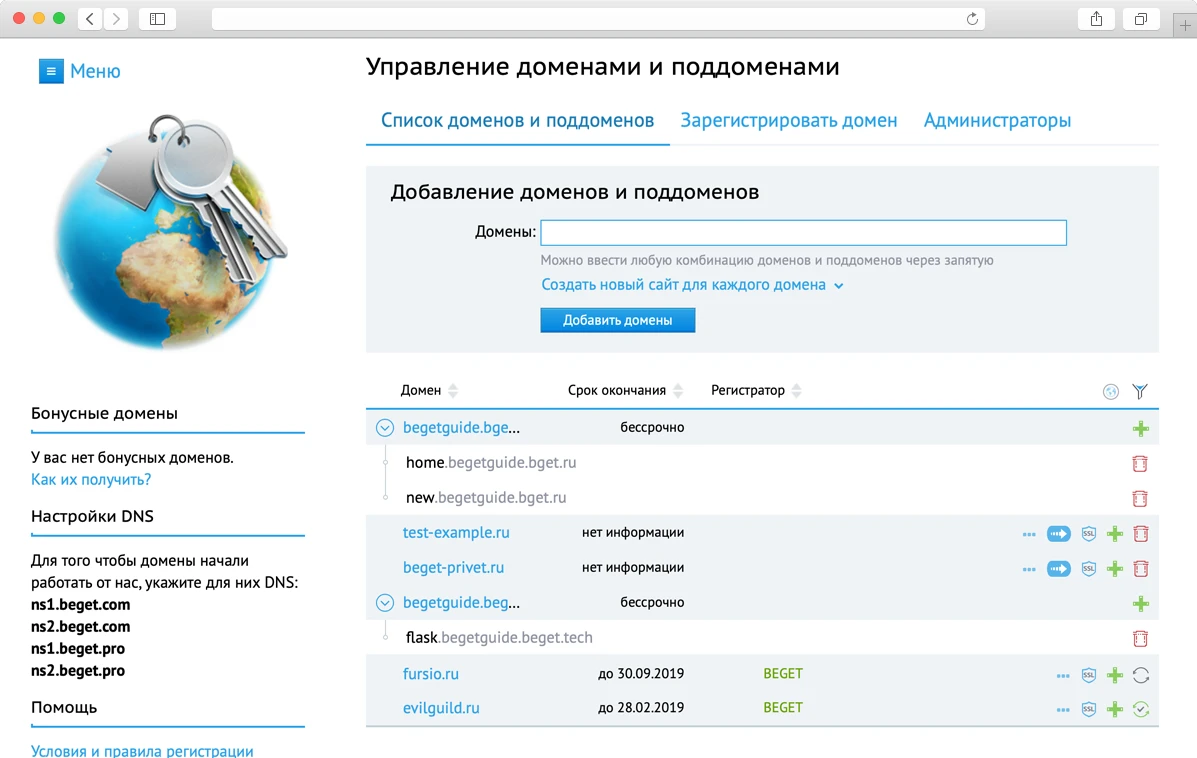Open SSL settings for test-example.ru
Screen dimensions: 1197x758
(1088, 533)
